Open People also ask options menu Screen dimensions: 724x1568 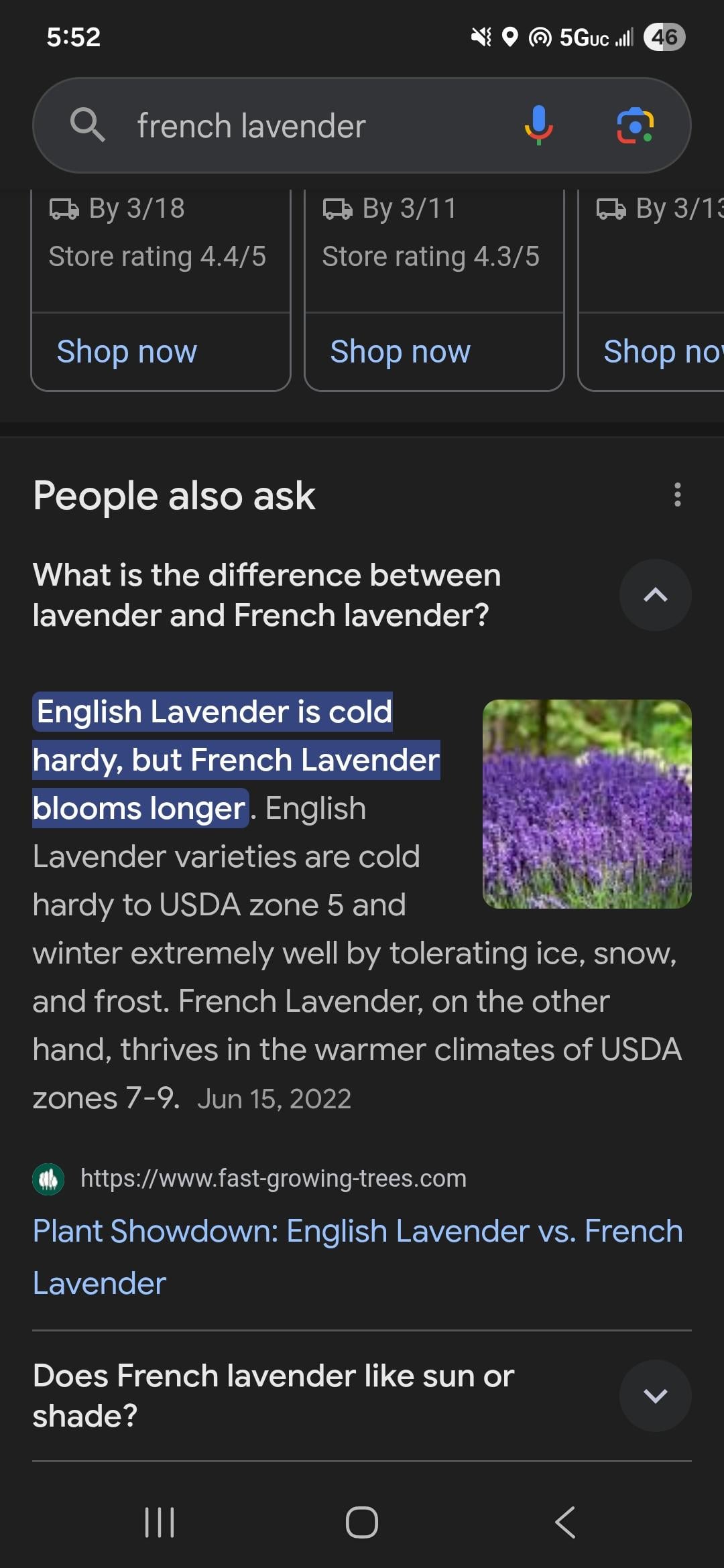click(x=677, y=495)
